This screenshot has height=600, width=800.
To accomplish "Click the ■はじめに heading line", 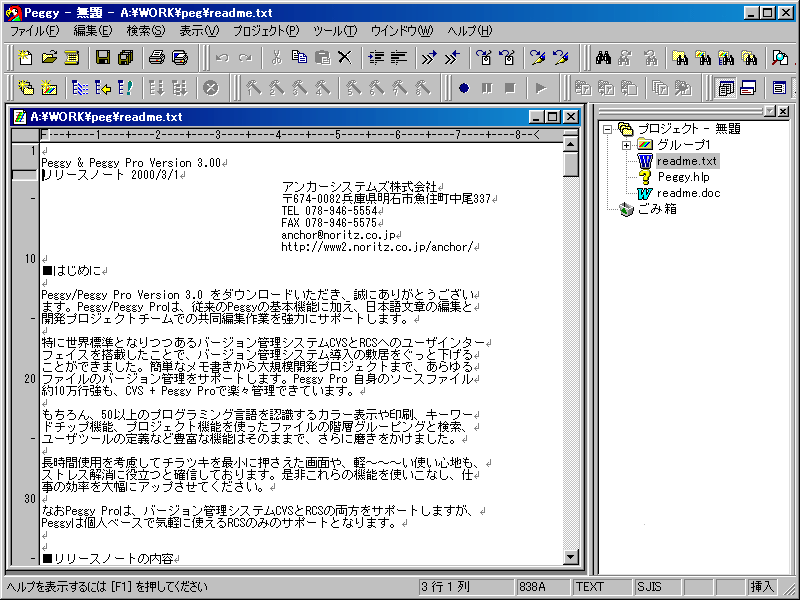I will [72, 271].
